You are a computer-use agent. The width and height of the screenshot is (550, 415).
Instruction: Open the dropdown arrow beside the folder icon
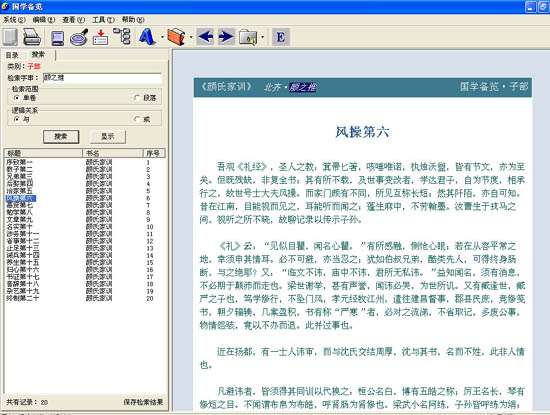(262, 37)
